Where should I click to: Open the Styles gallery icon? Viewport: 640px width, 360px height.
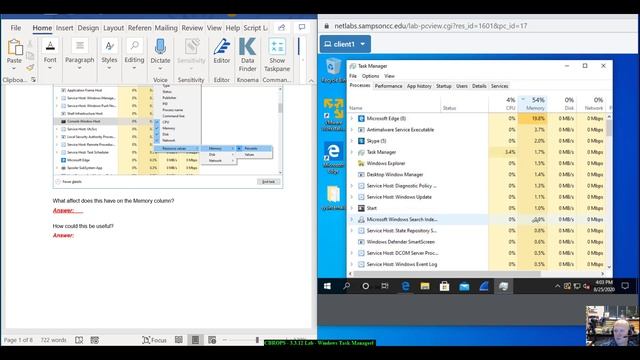[x=109, y=46]
